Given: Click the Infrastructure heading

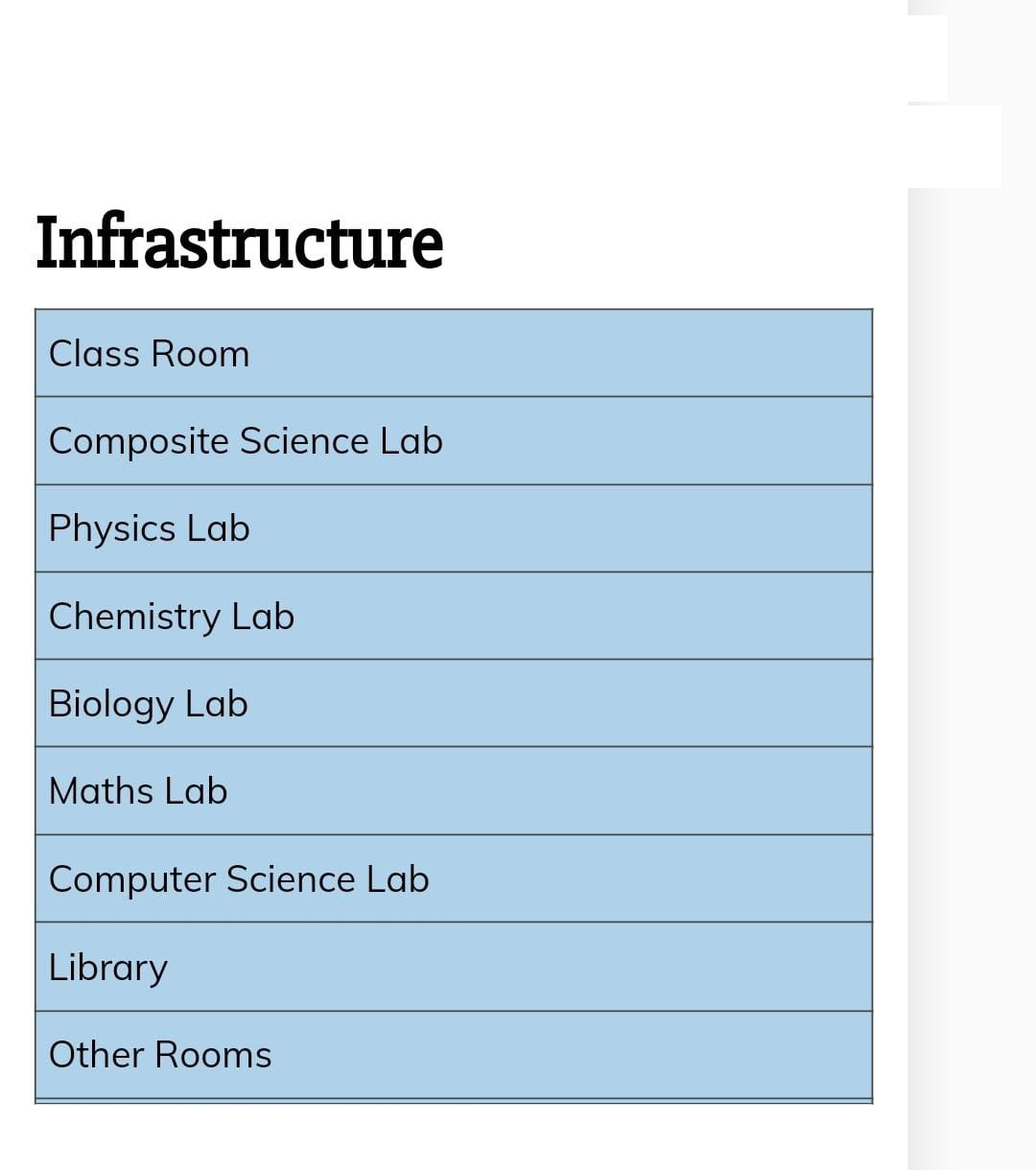Looking at the screenshot, I should (240, 242).
